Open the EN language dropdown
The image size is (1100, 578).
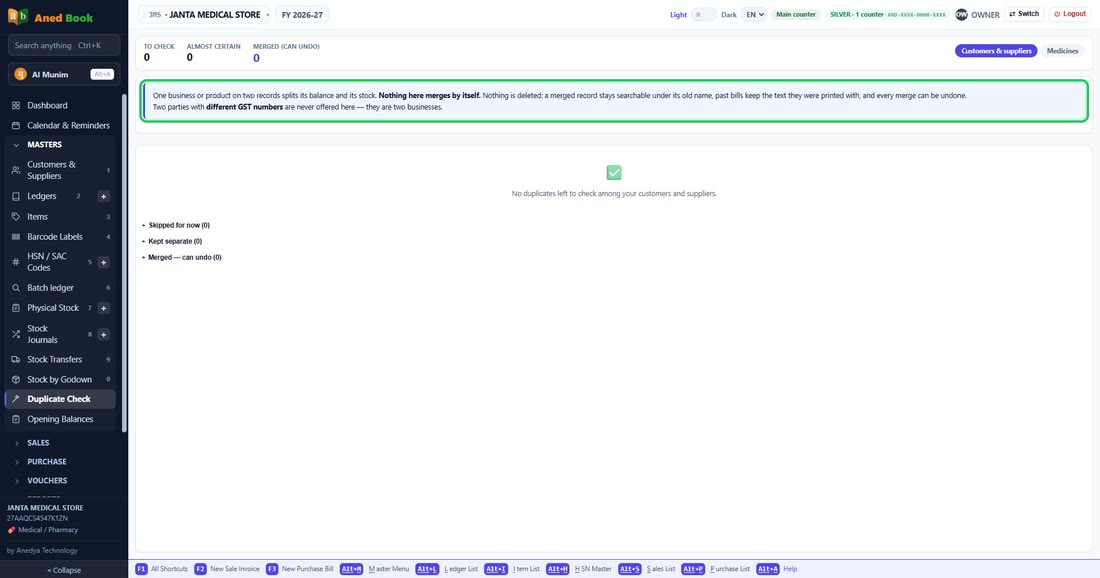[x=754, y=15]
